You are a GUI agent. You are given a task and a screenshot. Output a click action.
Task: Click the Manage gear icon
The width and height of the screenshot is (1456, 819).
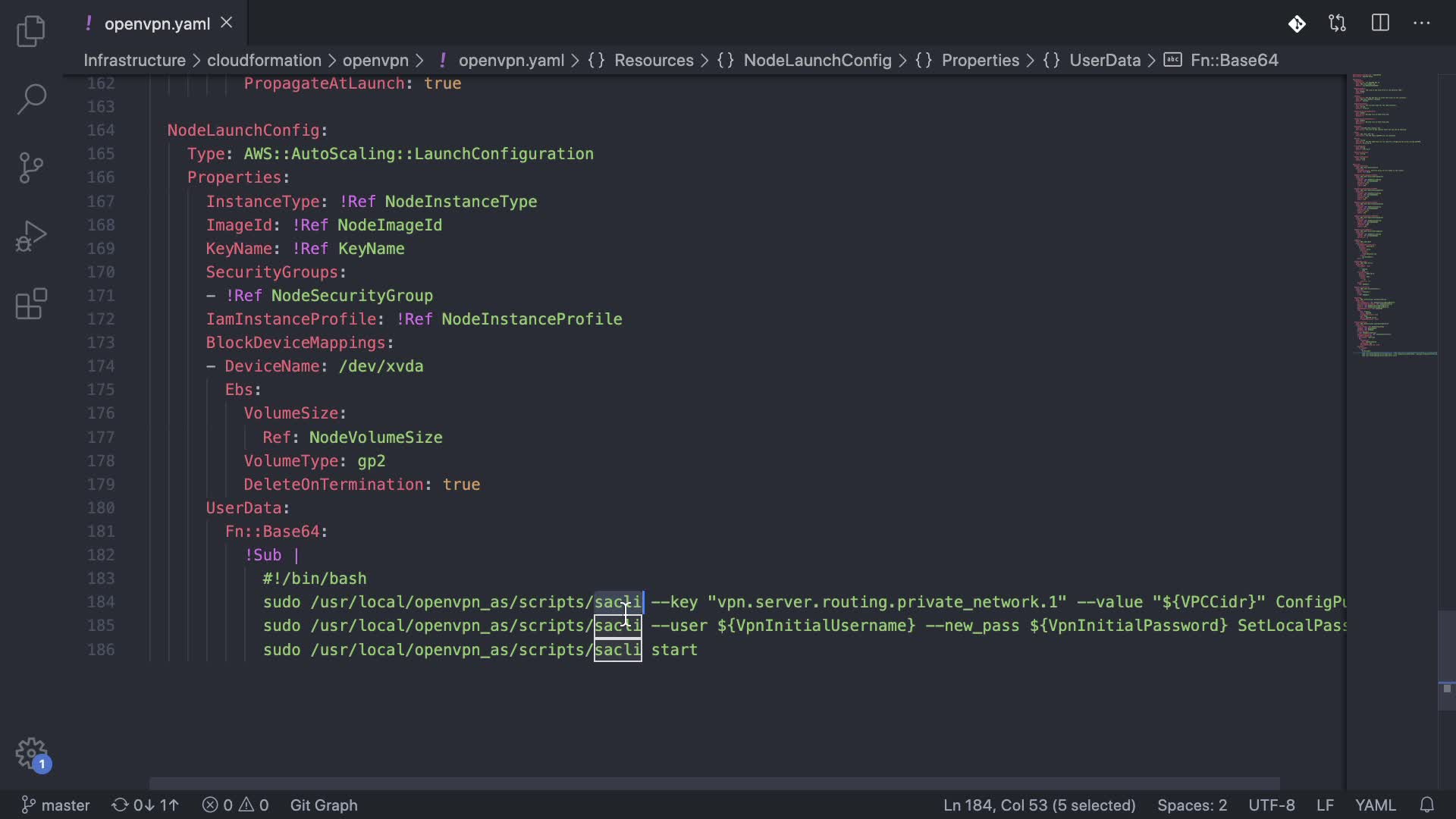(31, 754)
